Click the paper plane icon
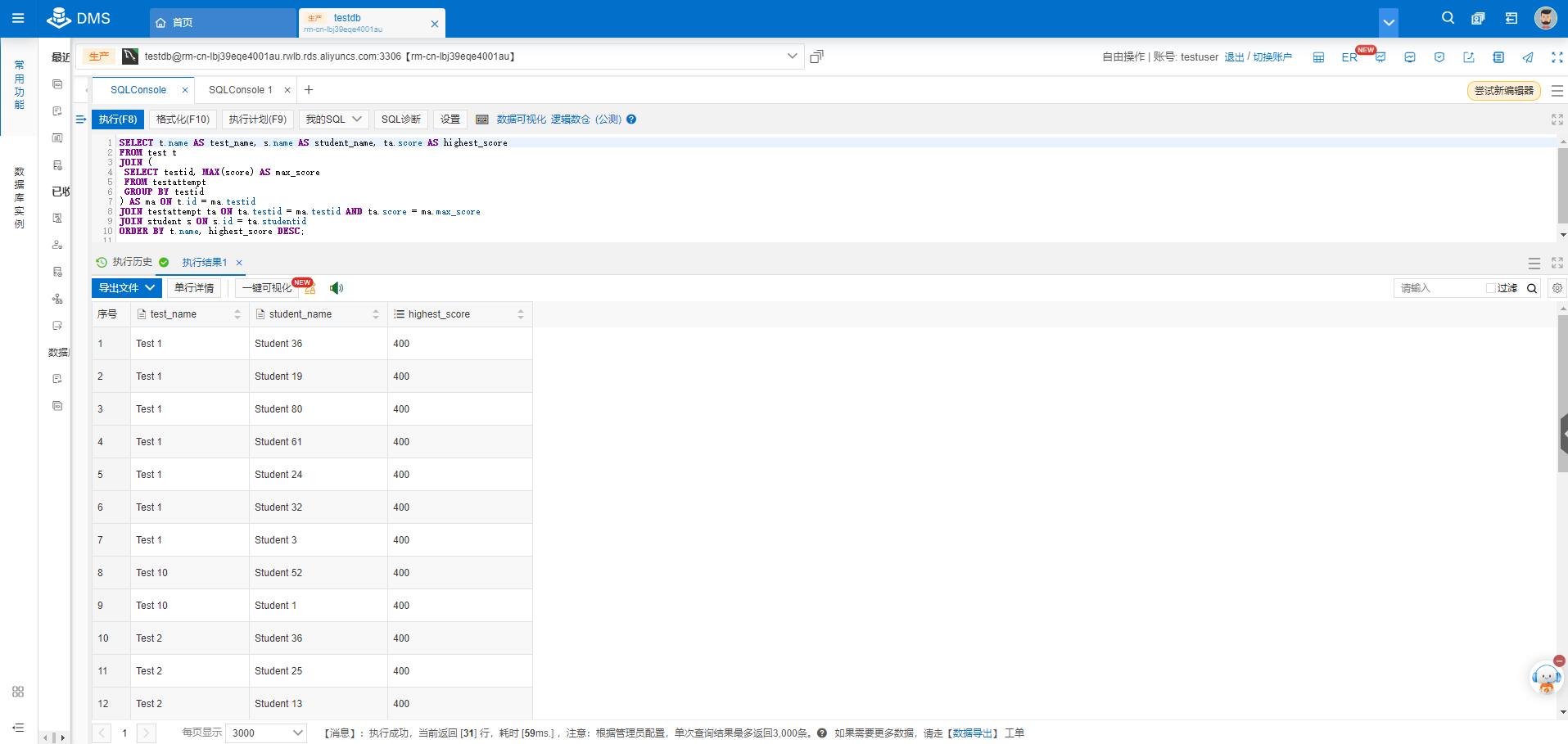This screenshot has width=1568, height=744. 1528,57
